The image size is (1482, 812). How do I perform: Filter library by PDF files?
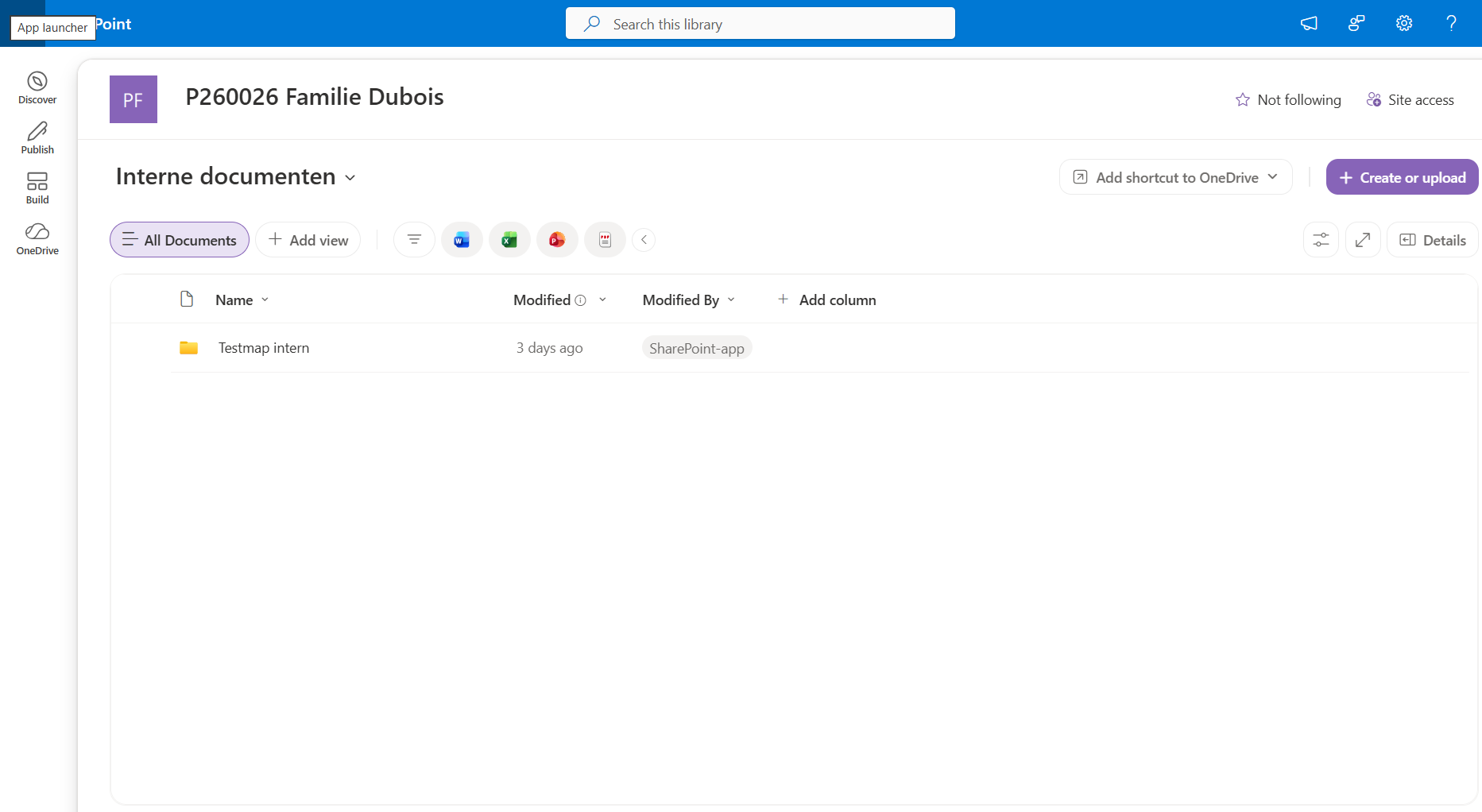tap(605, 240)
